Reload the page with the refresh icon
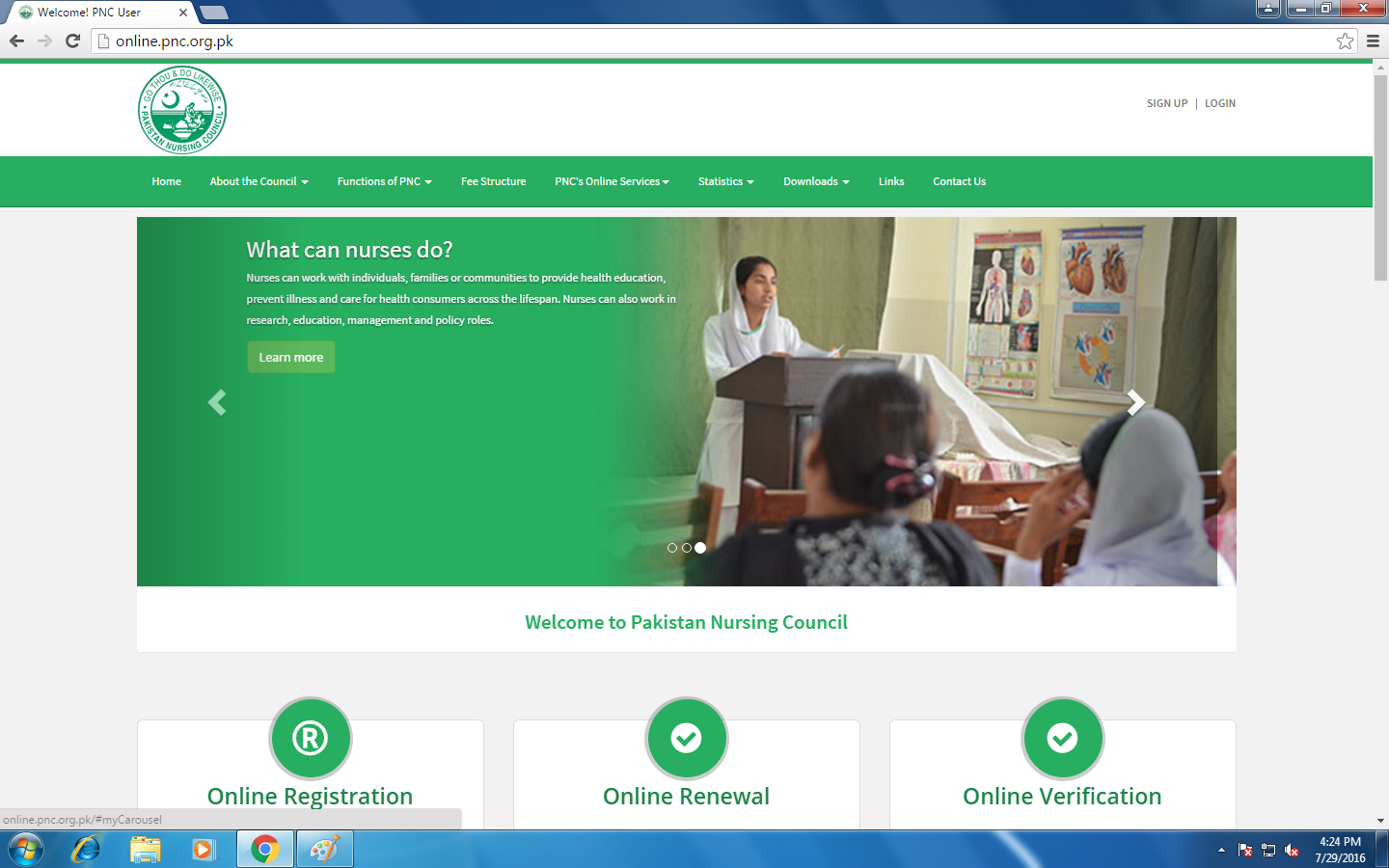Screen dimensions: 1389x868 (72, 41)
